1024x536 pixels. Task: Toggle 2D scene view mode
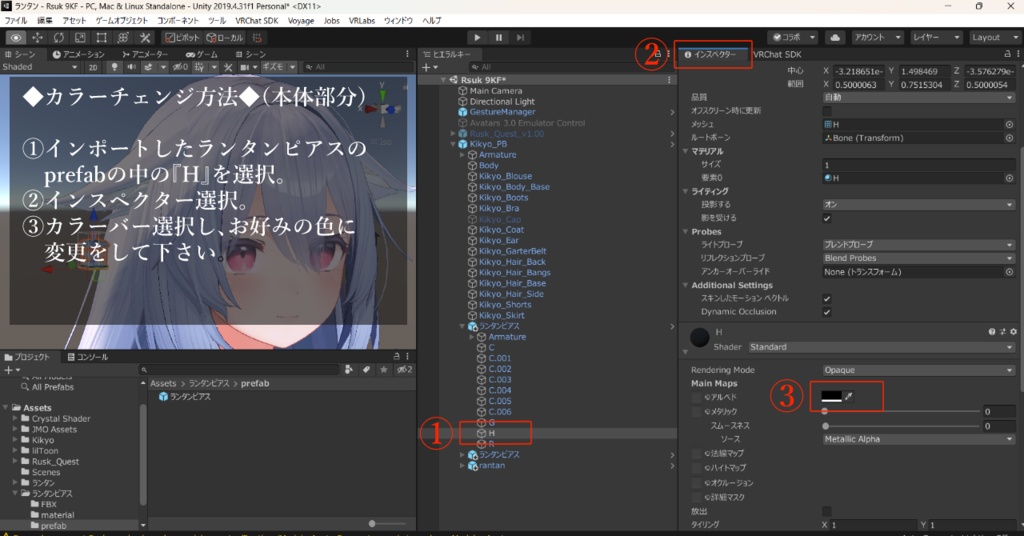click(93, 67)
